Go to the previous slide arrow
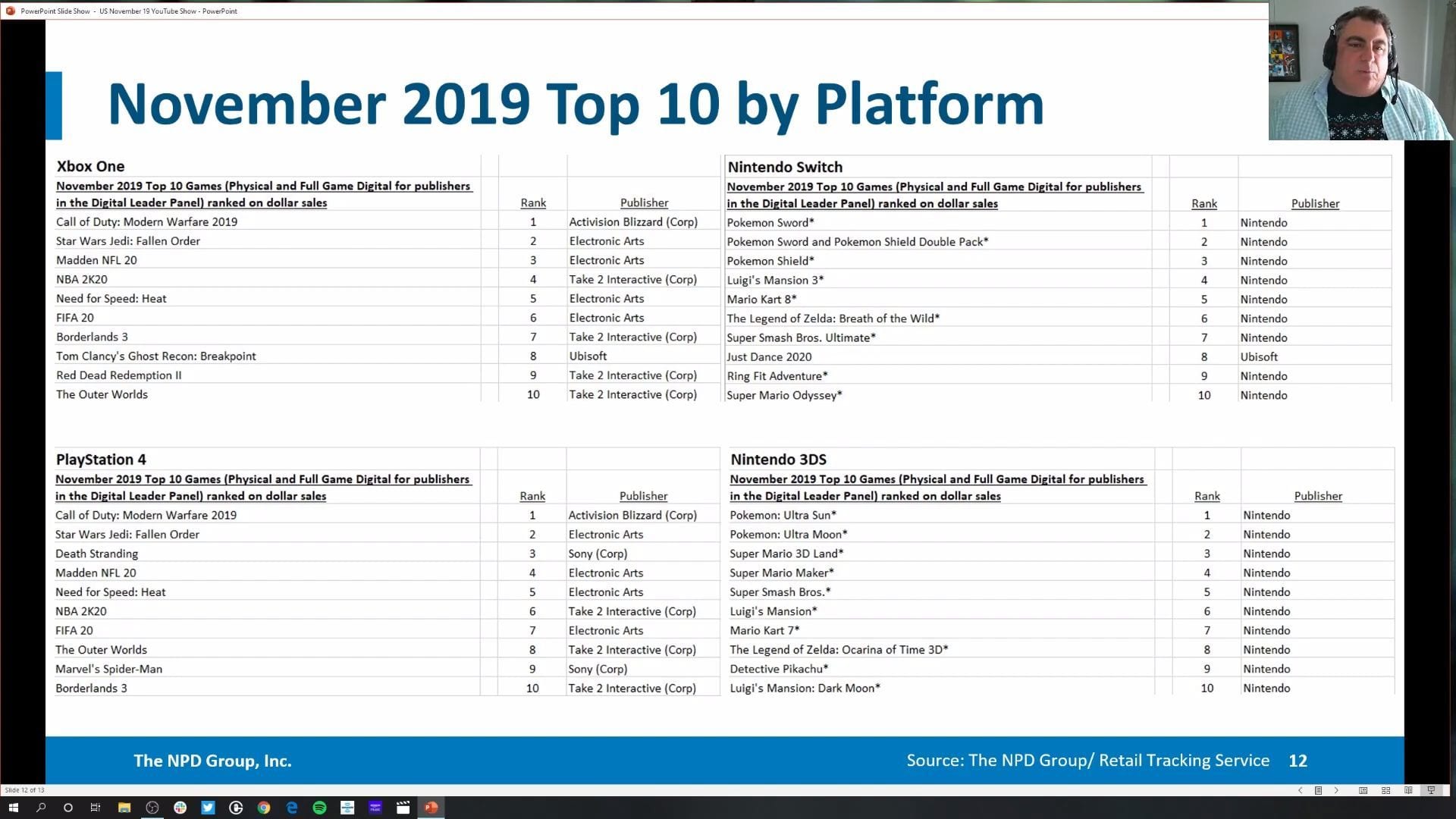1456x819 pixels. [1300, 790]
